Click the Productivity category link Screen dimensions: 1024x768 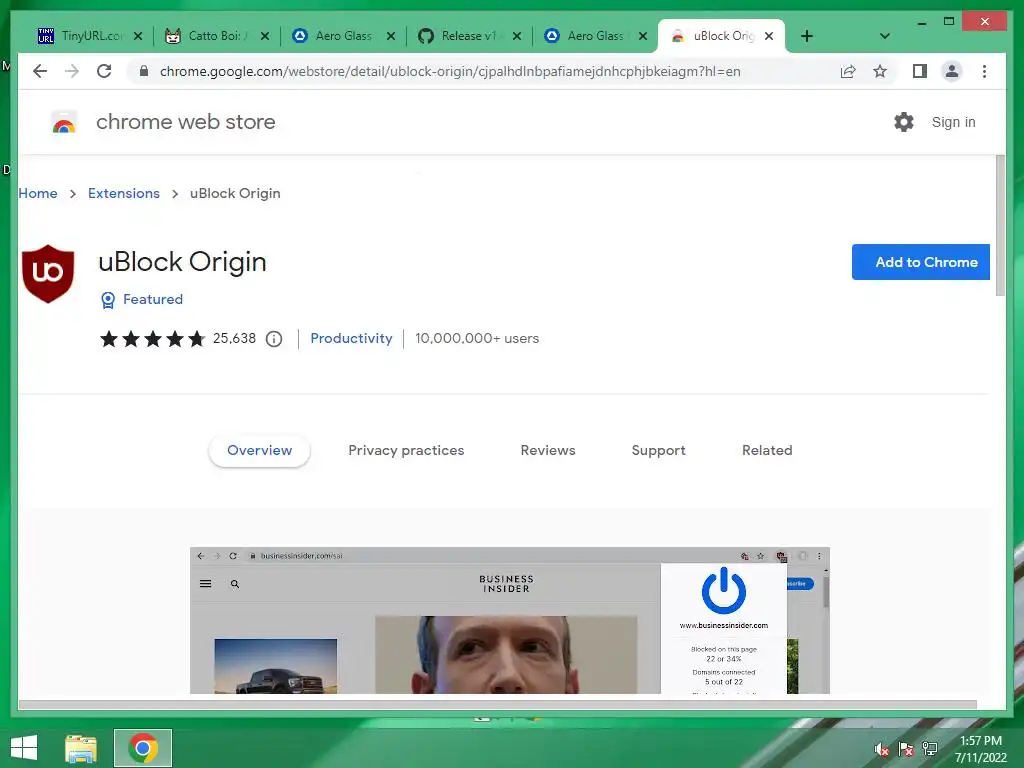pyautogui.click(x=351, y=338)
